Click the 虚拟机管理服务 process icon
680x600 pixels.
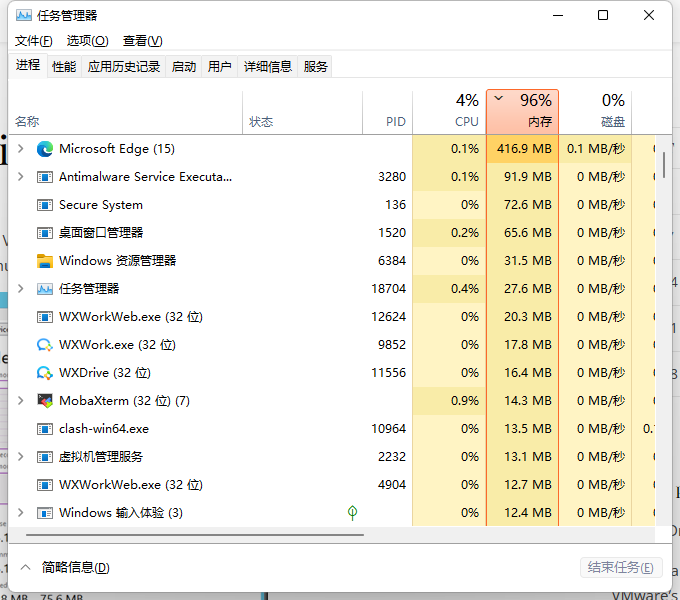pos(45,457)
